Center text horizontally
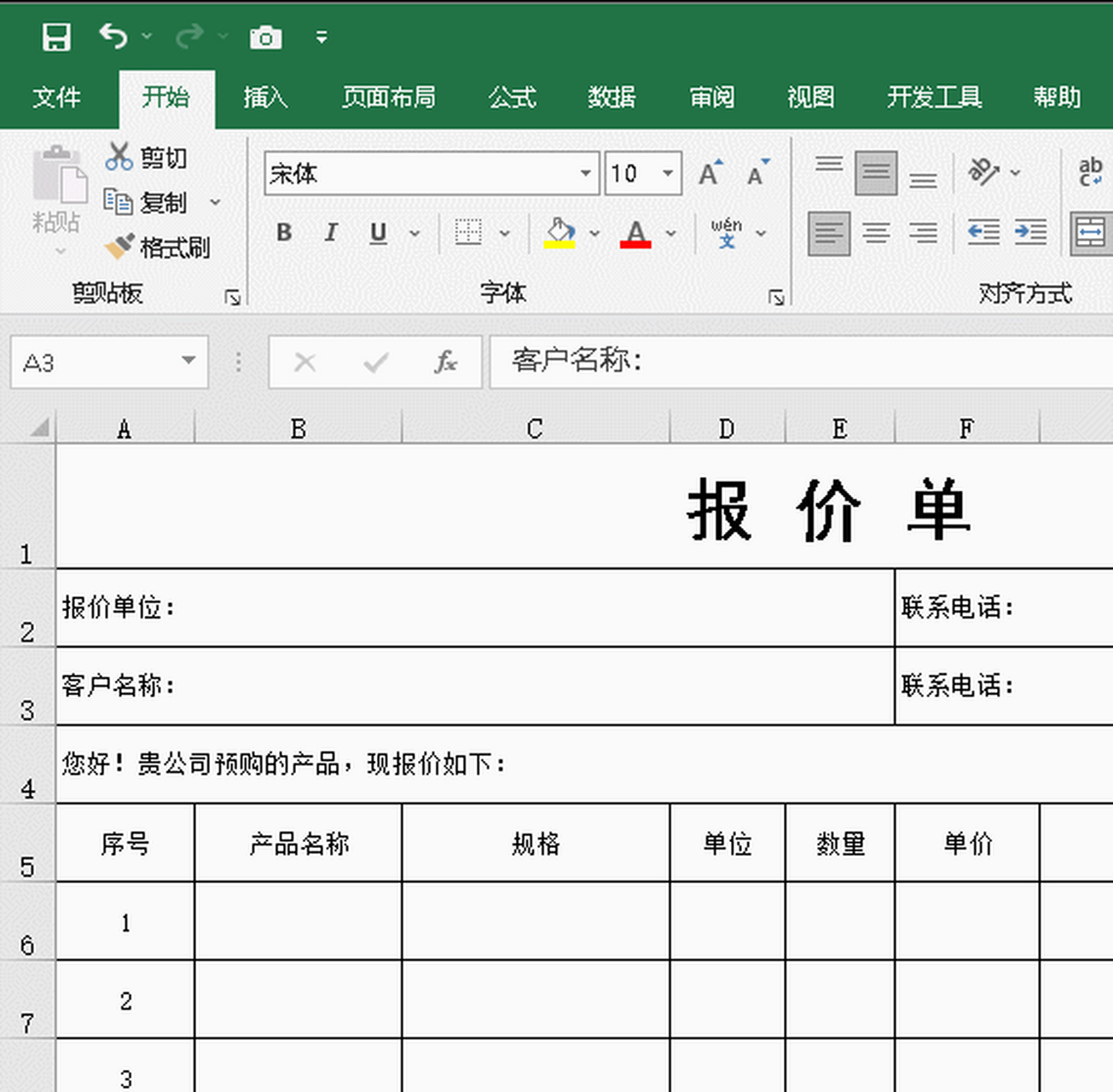The image size is (1113, 1092). coord(876,233)
